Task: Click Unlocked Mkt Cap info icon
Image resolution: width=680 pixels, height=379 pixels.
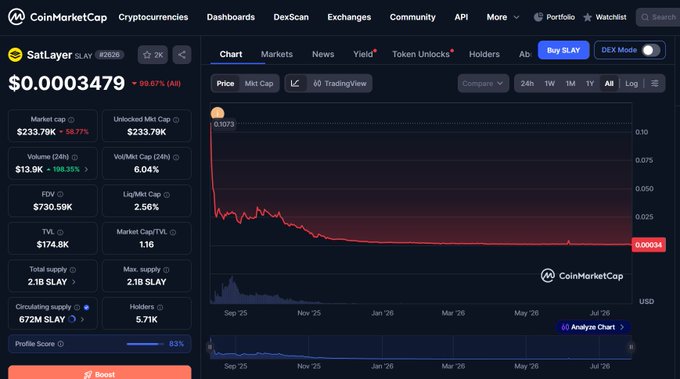Action: (176, 120)
